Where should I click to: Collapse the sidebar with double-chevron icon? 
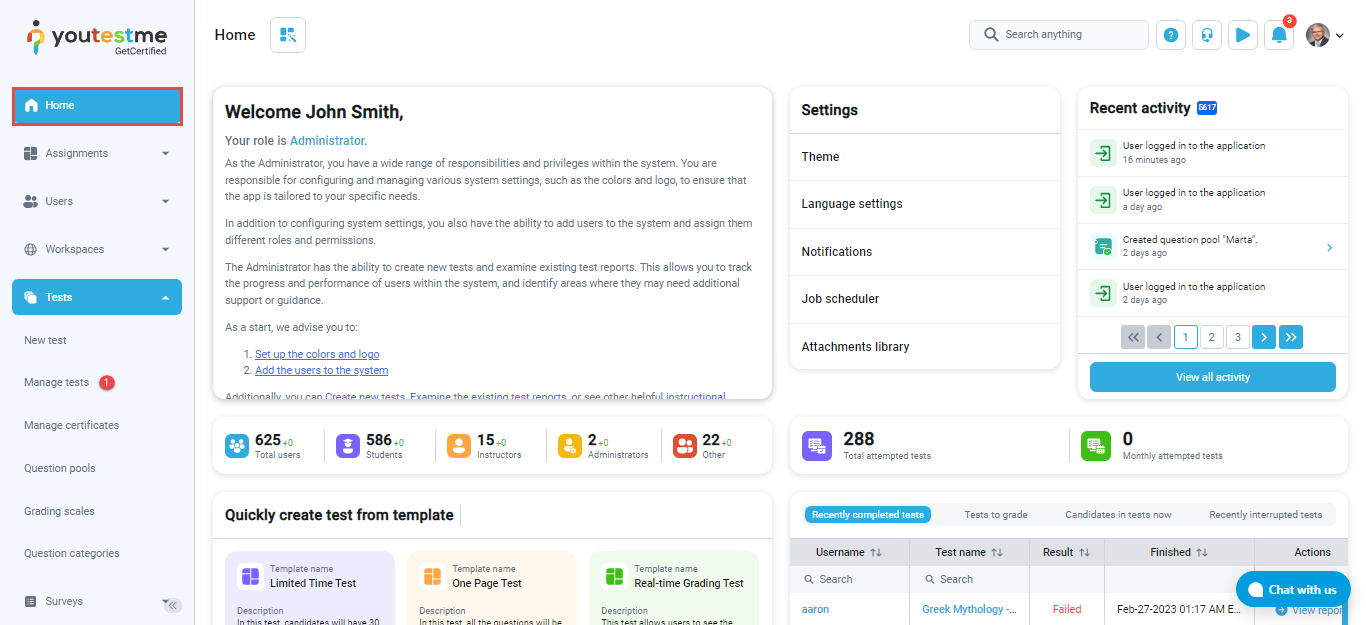pos(173,605)
